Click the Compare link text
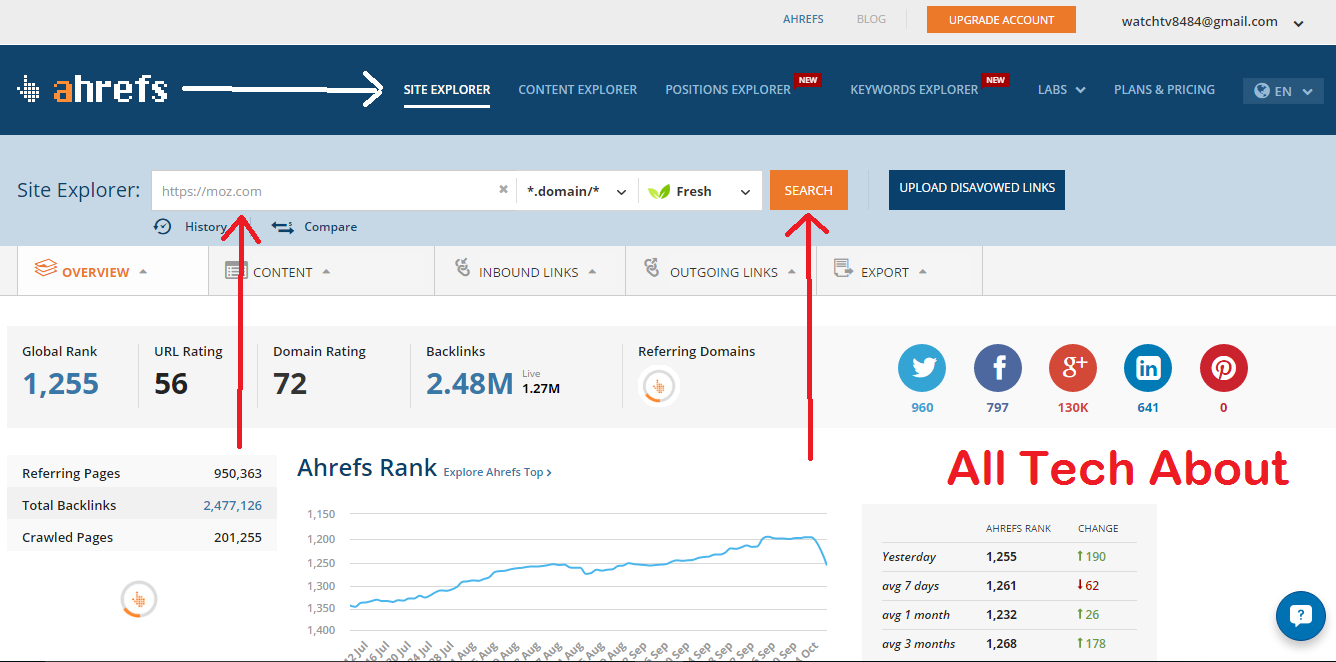Screen dimensions: 1336x662 (x=330, y=227)
